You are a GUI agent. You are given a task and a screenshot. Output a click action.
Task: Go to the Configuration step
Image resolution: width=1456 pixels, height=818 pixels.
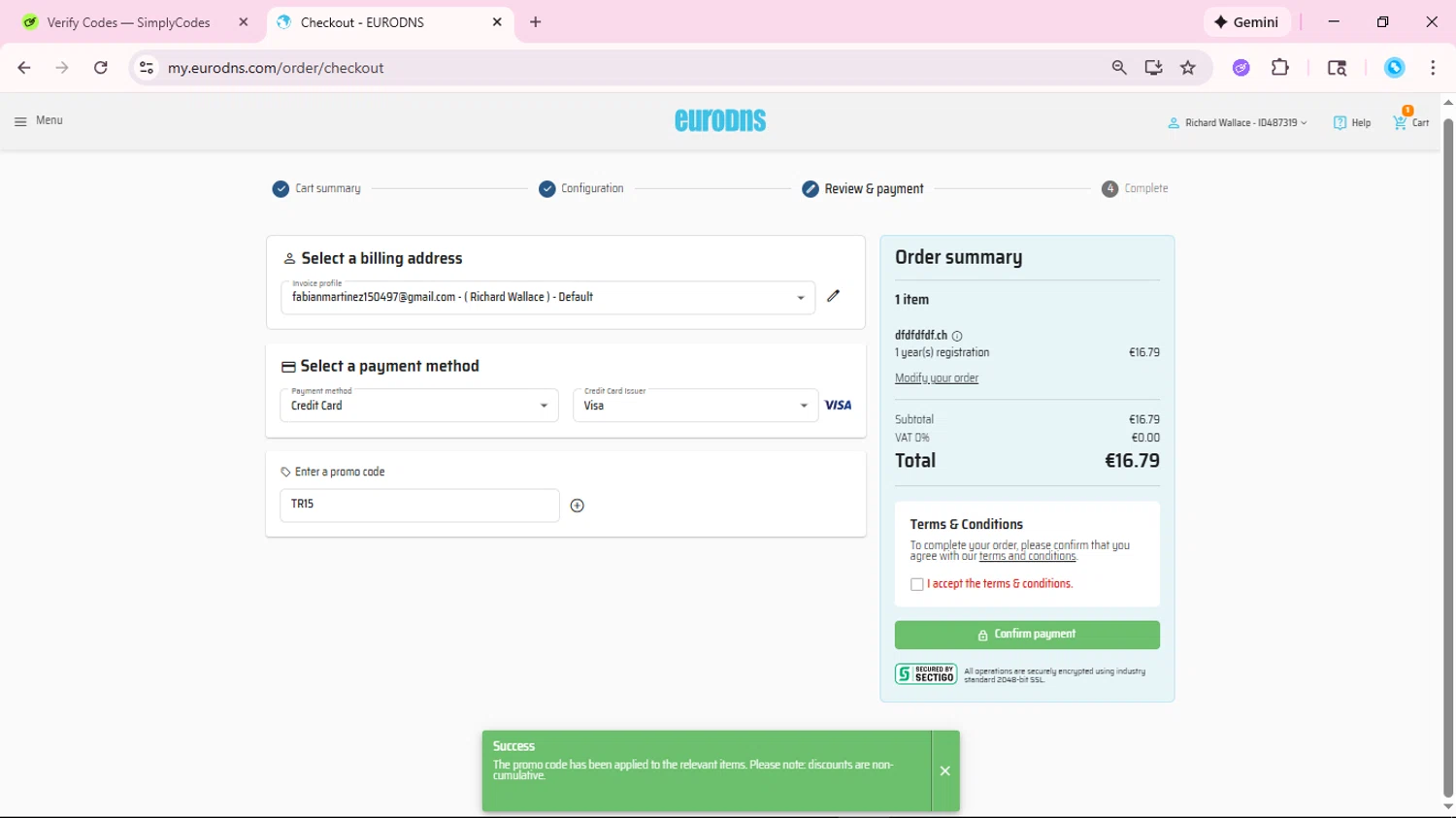[581, 188]
